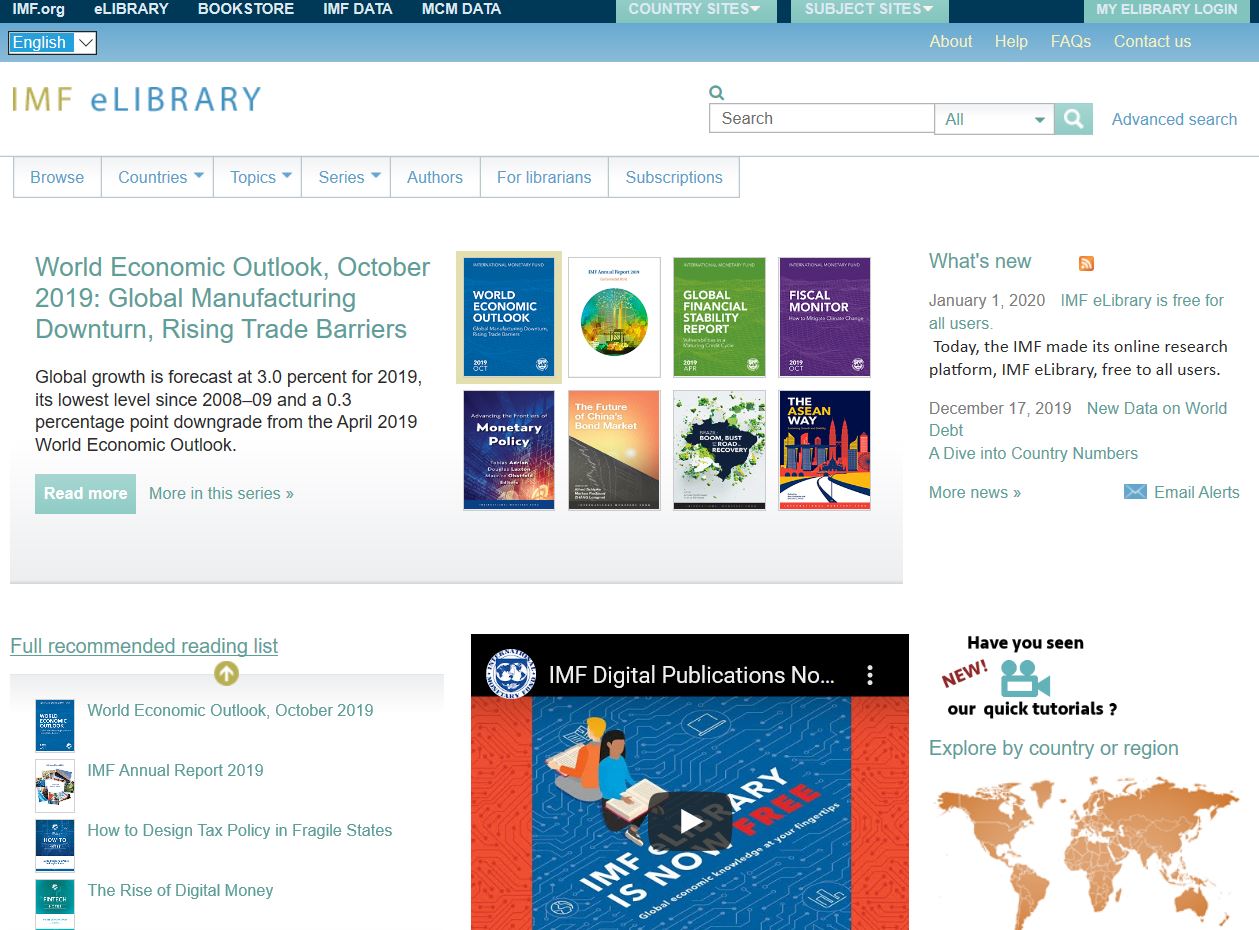
Task: Click the New Data on World Debt link
Action: point(1078,419)
